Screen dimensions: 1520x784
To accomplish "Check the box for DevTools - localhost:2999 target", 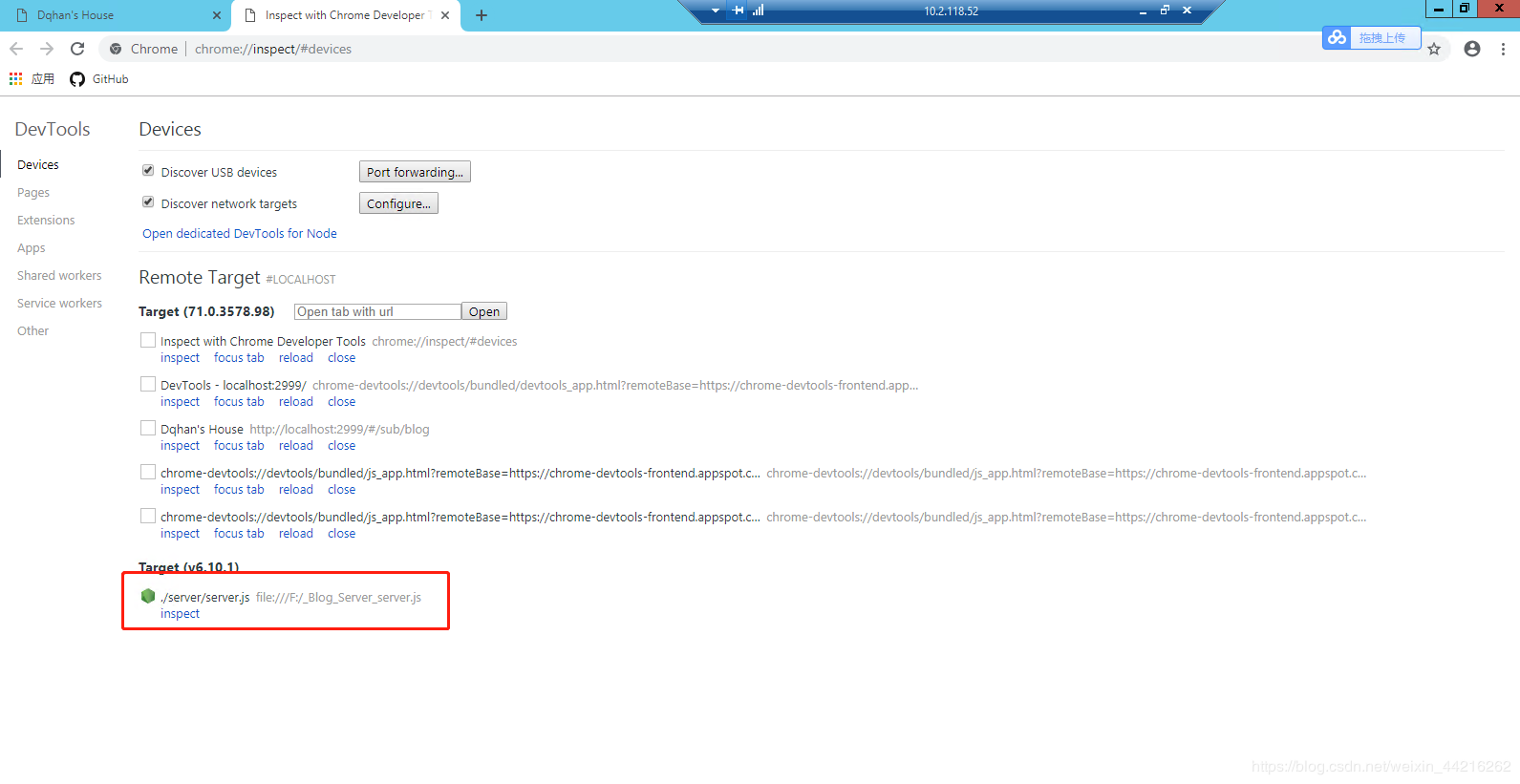I will tap(148, 384).
